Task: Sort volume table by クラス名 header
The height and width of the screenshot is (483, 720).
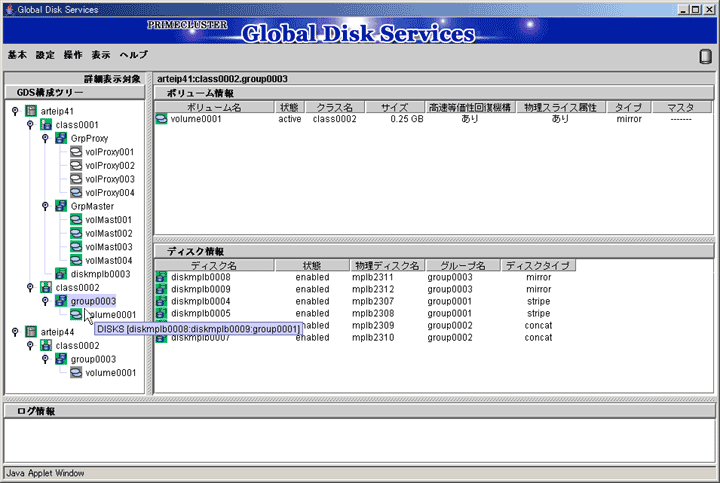Action: tap(335, 107)
